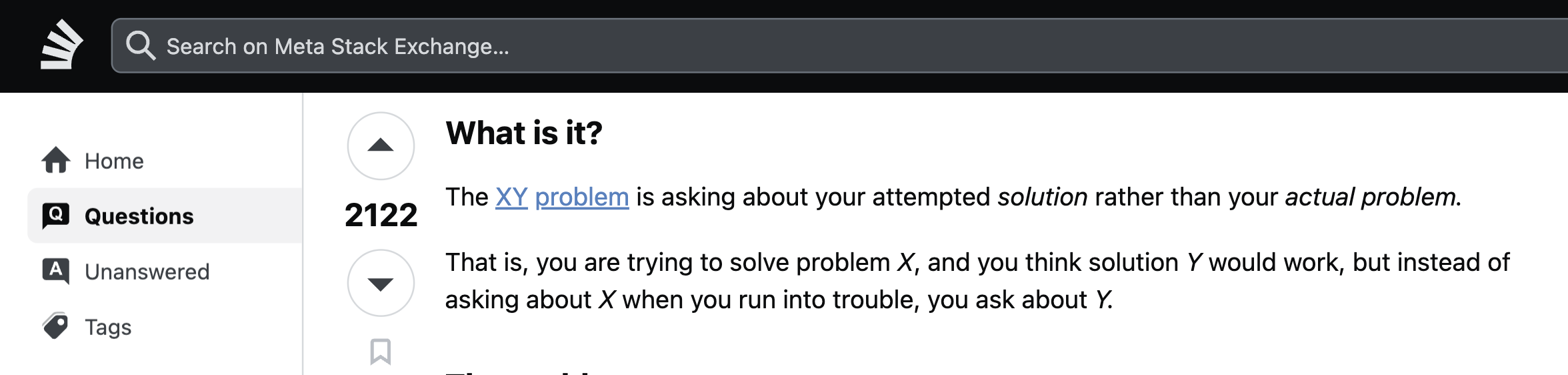Upvote the answer with up arrow
This screenshot has width=1568, height=375.
pos(381,145)
